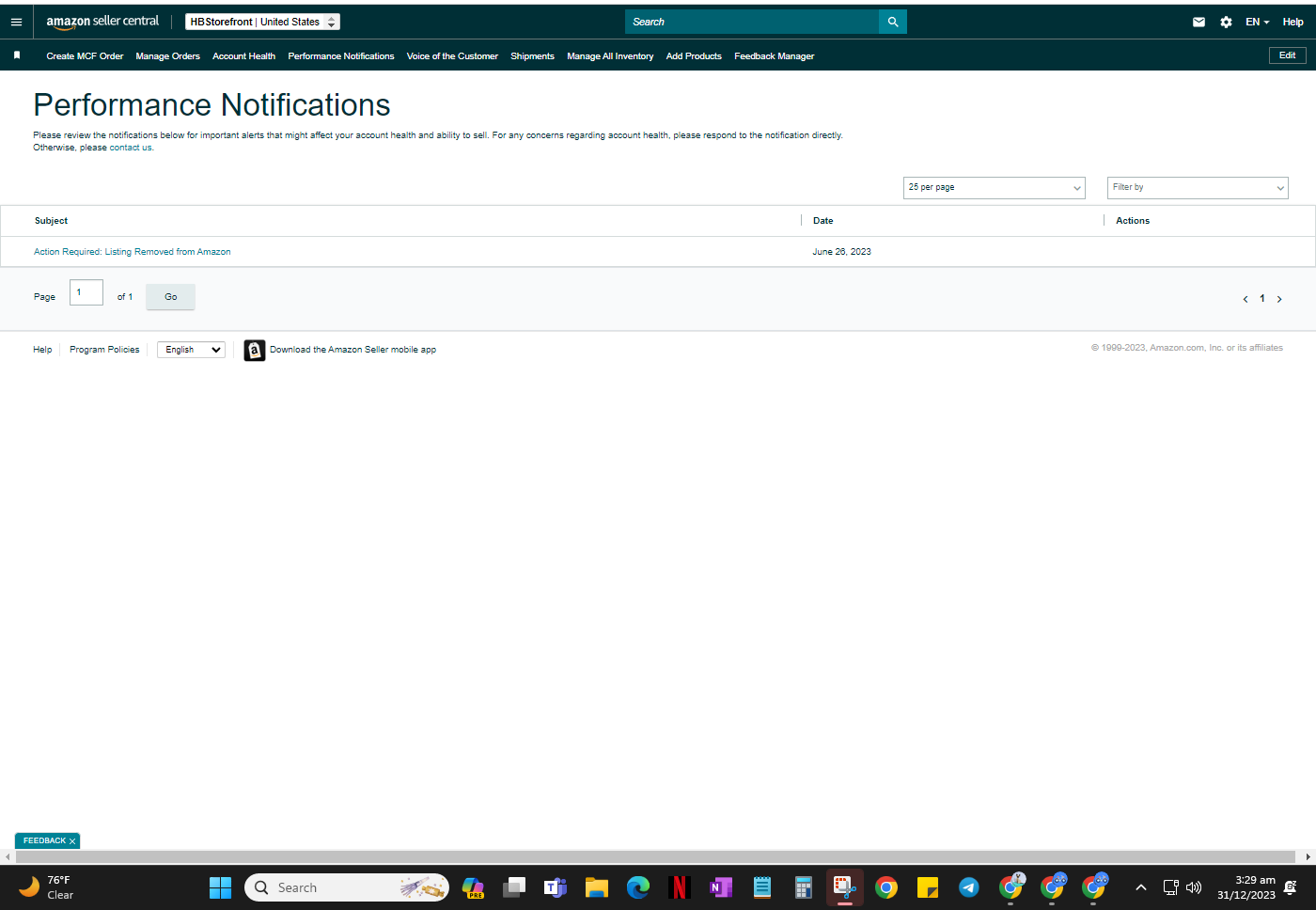Open the clock and date in taskbar

(x=1245, y=887)
